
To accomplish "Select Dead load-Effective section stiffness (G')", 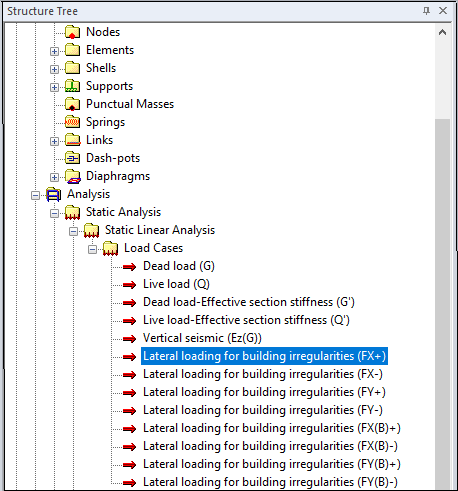I will pos(249,302).
